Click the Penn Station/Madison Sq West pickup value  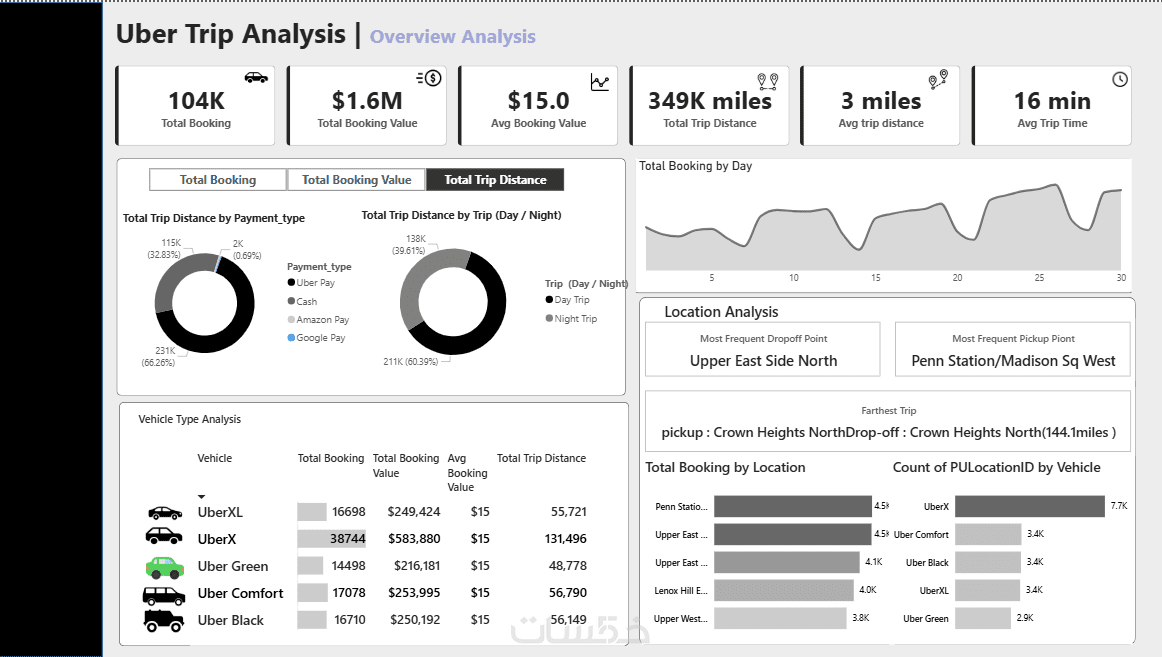[1013, 361]
